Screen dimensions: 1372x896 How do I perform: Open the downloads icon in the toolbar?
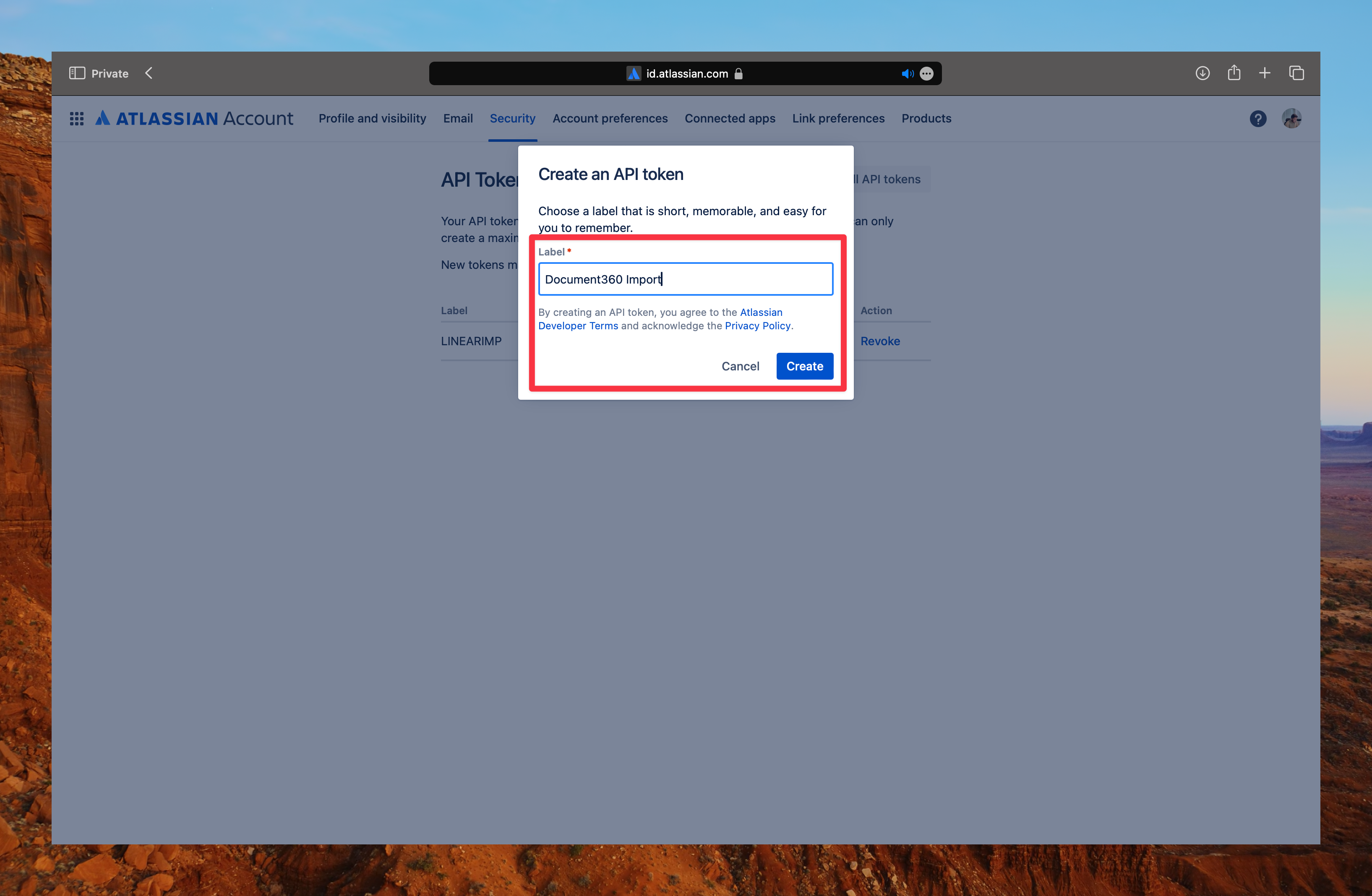[1202, 73]
